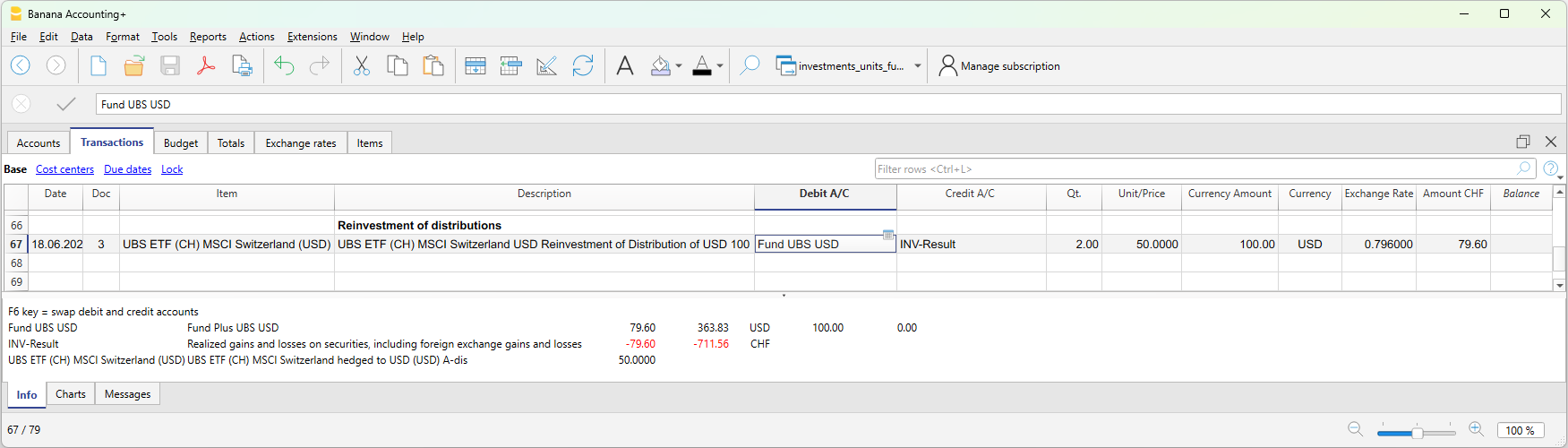Open the Format menu
1568x448 pixels.
(x=123, y=37)
